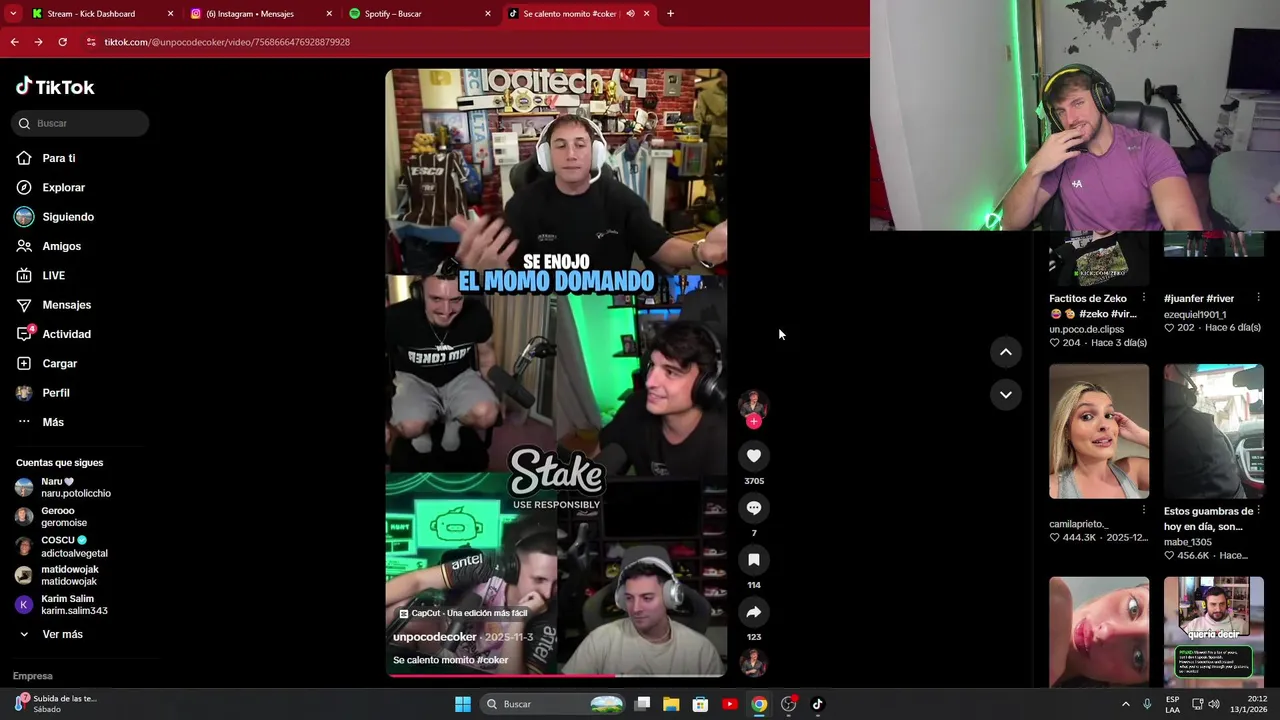
Task: Open camilaprieto video thumbnail
Action: click(1099, 431)
